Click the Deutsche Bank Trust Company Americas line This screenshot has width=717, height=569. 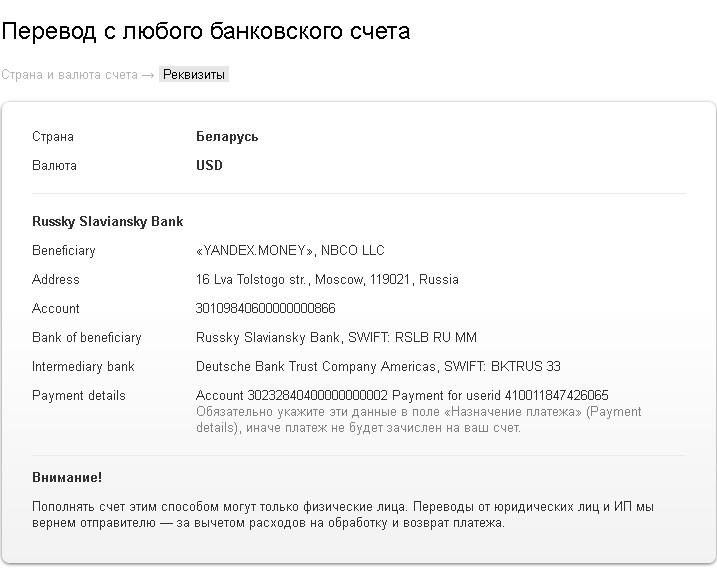378,367
